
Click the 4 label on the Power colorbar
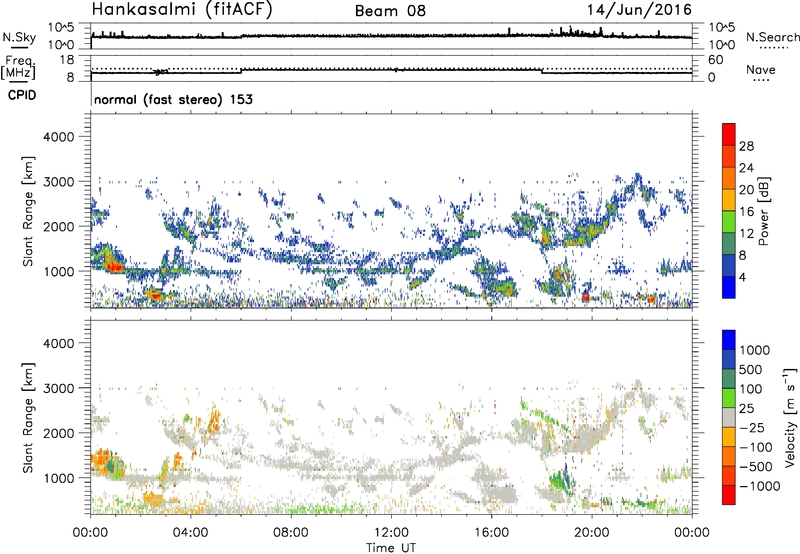[743, 277]
